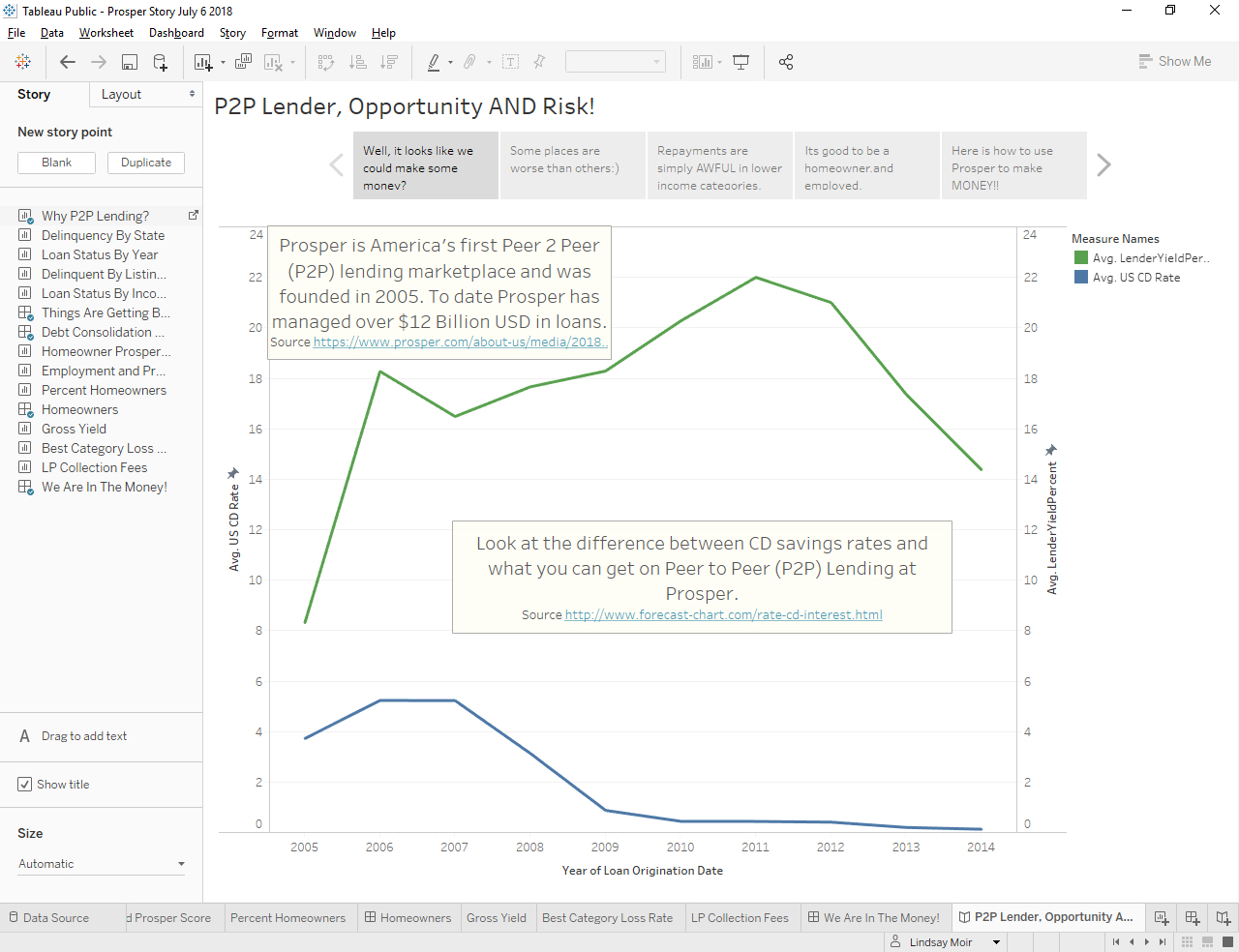Switch to show sheet sorter view

(1187, 941)
